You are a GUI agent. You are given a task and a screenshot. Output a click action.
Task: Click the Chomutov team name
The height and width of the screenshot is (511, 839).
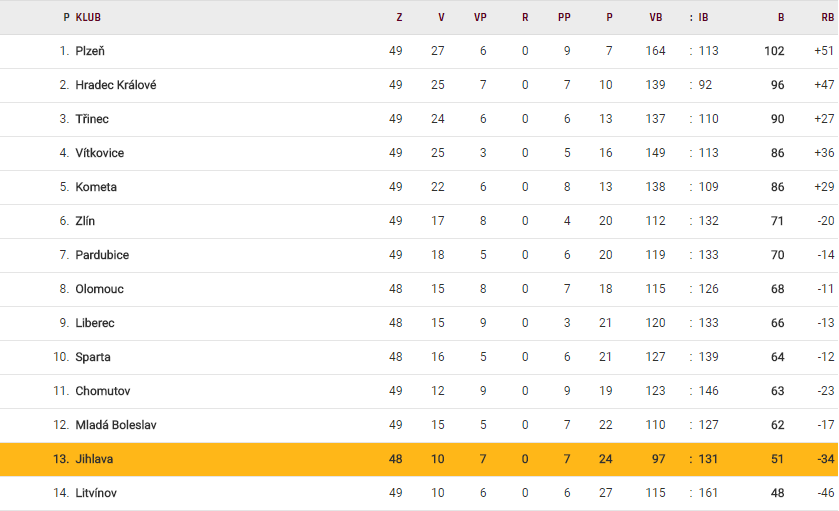point(102,391)
